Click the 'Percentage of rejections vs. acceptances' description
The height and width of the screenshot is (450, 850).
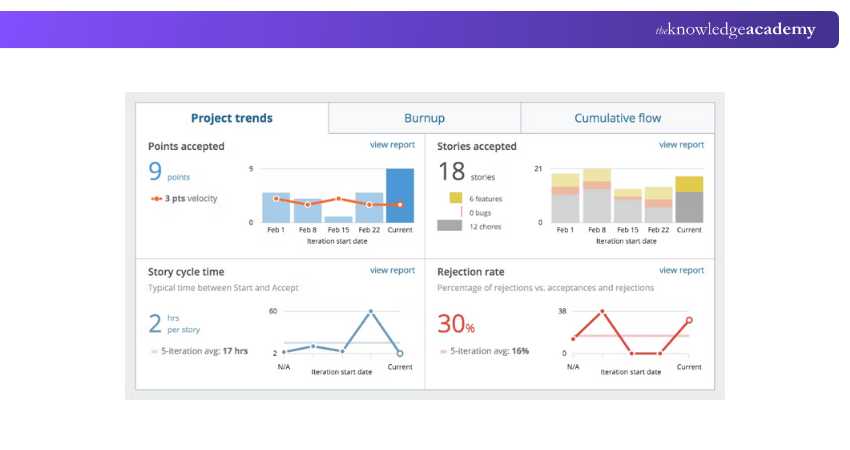(545, 288)
